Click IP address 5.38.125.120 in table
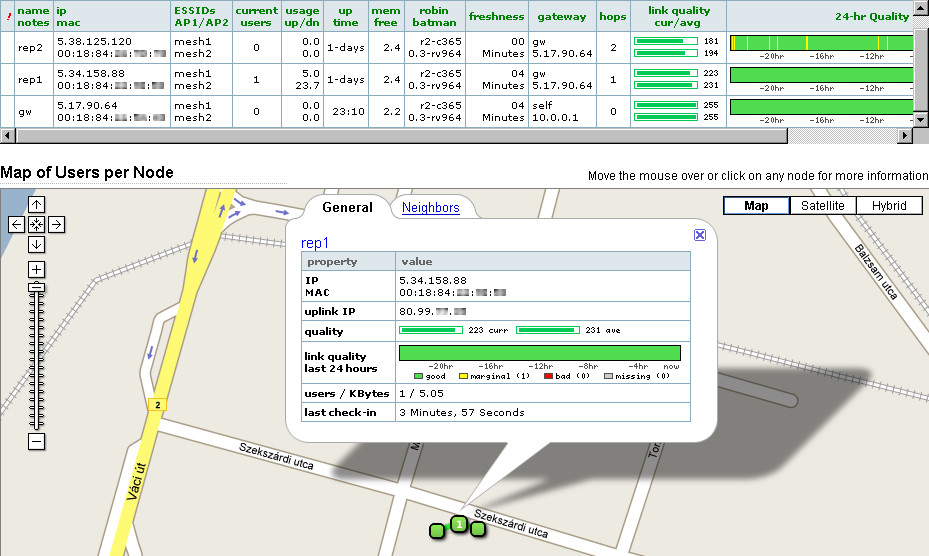 [94, 41]
